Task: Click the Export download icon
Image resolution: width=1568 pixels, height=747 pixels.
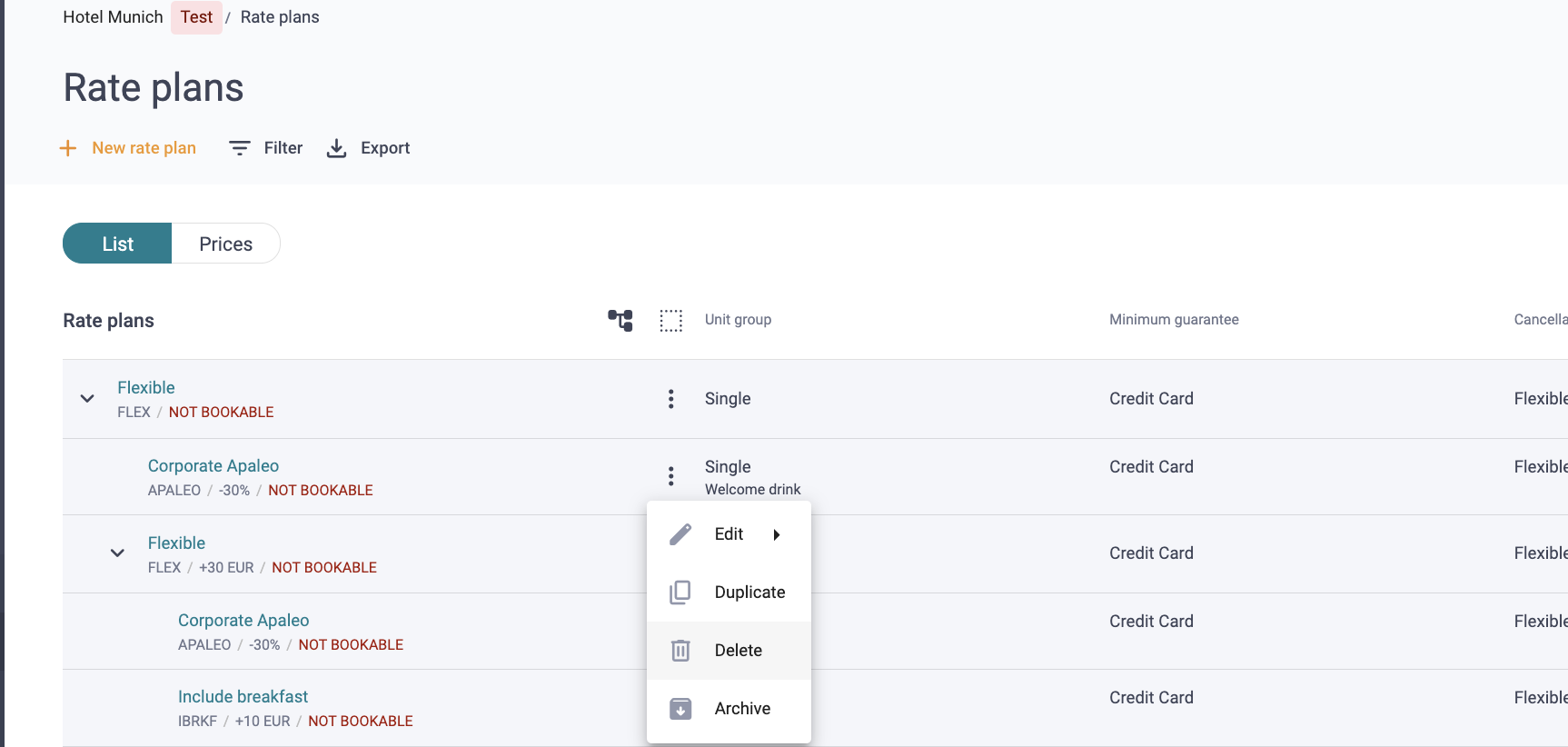Action: (x=337, y=148)
